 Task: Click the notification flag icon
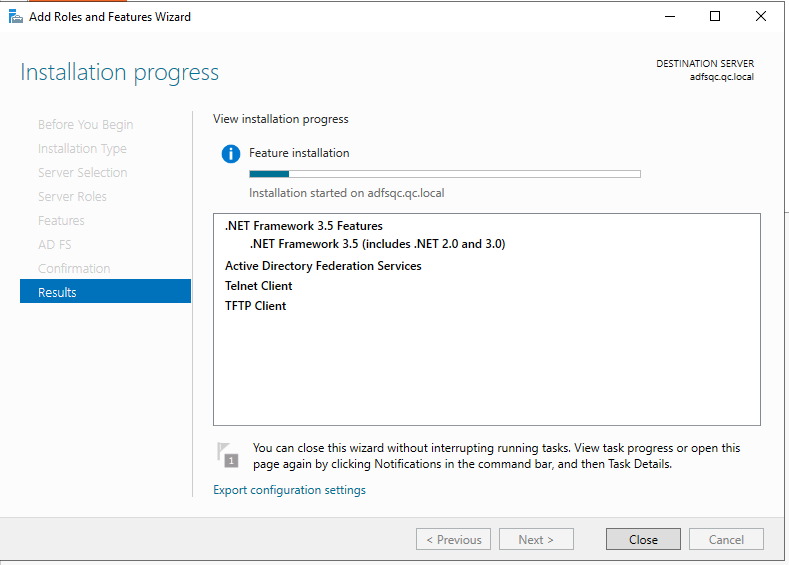pos(228,454)
